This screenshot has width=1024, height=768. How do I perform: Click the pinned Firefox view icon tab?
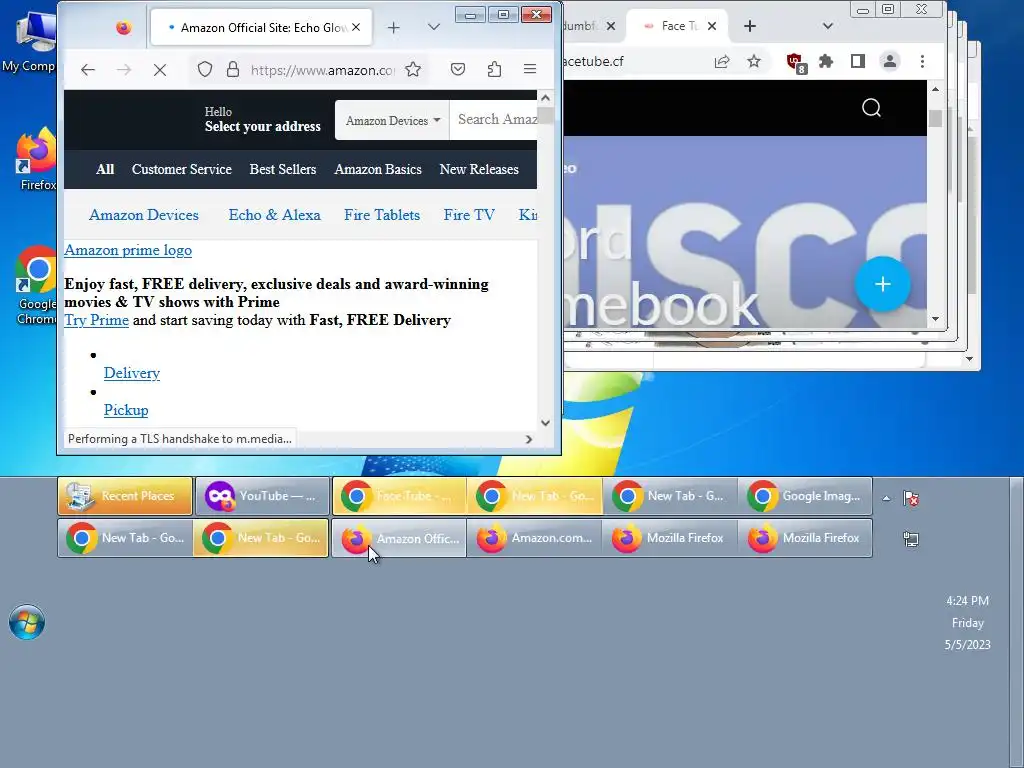click(123, 27)
